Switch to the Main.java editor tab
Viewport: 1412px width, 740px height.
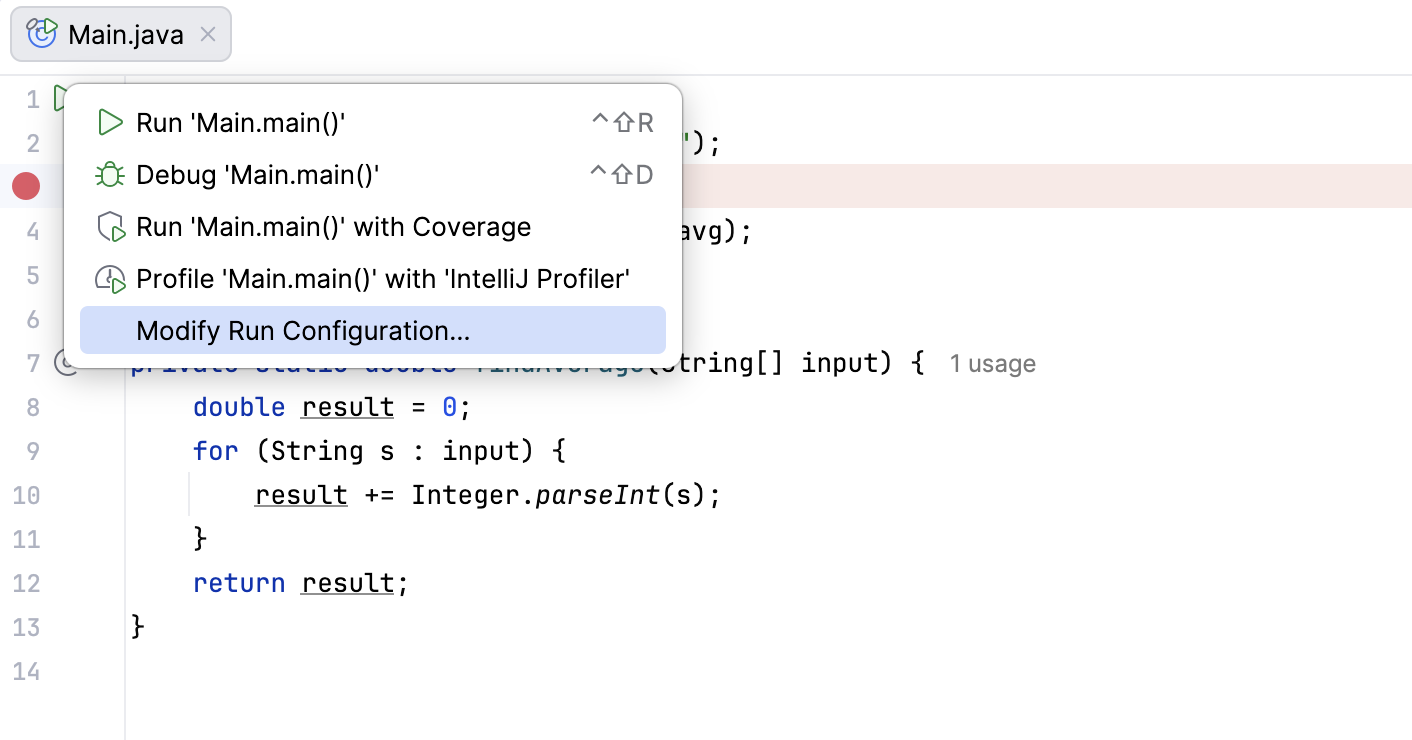(x=125, y=35)
